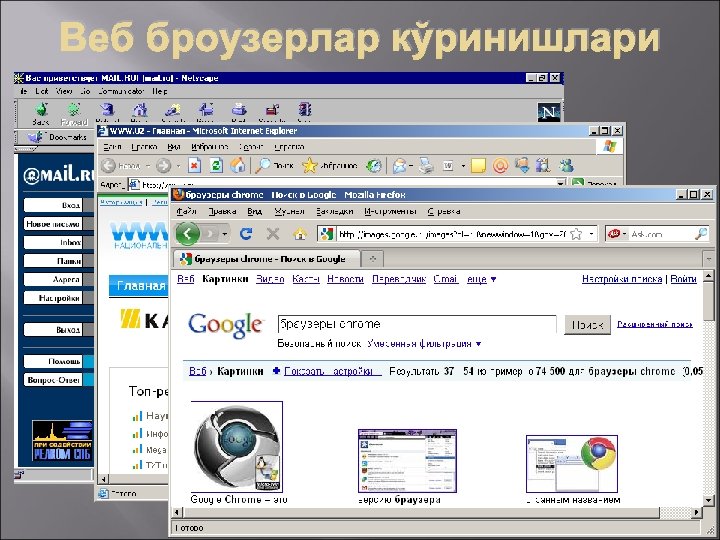
Task: Open safe search filter dropdown arrow
Action: [478, 344]
